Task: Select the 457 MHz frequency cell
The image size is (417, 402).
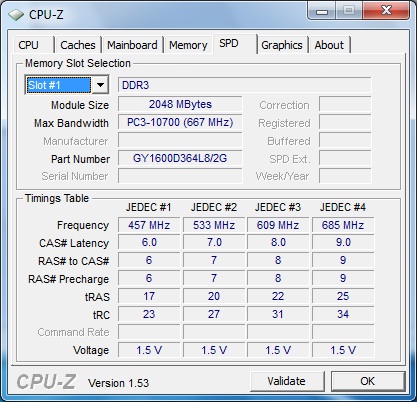Action: pos(149,225)
